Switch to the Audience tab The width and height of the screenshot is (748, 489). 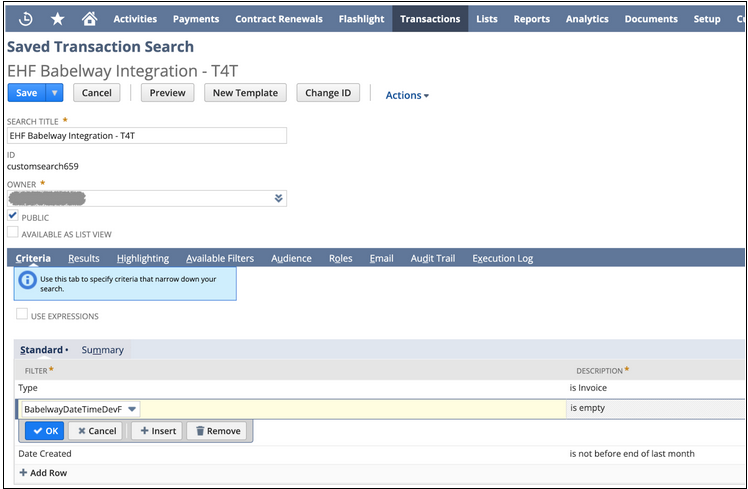pyautogui.click(x=291, y=259)
